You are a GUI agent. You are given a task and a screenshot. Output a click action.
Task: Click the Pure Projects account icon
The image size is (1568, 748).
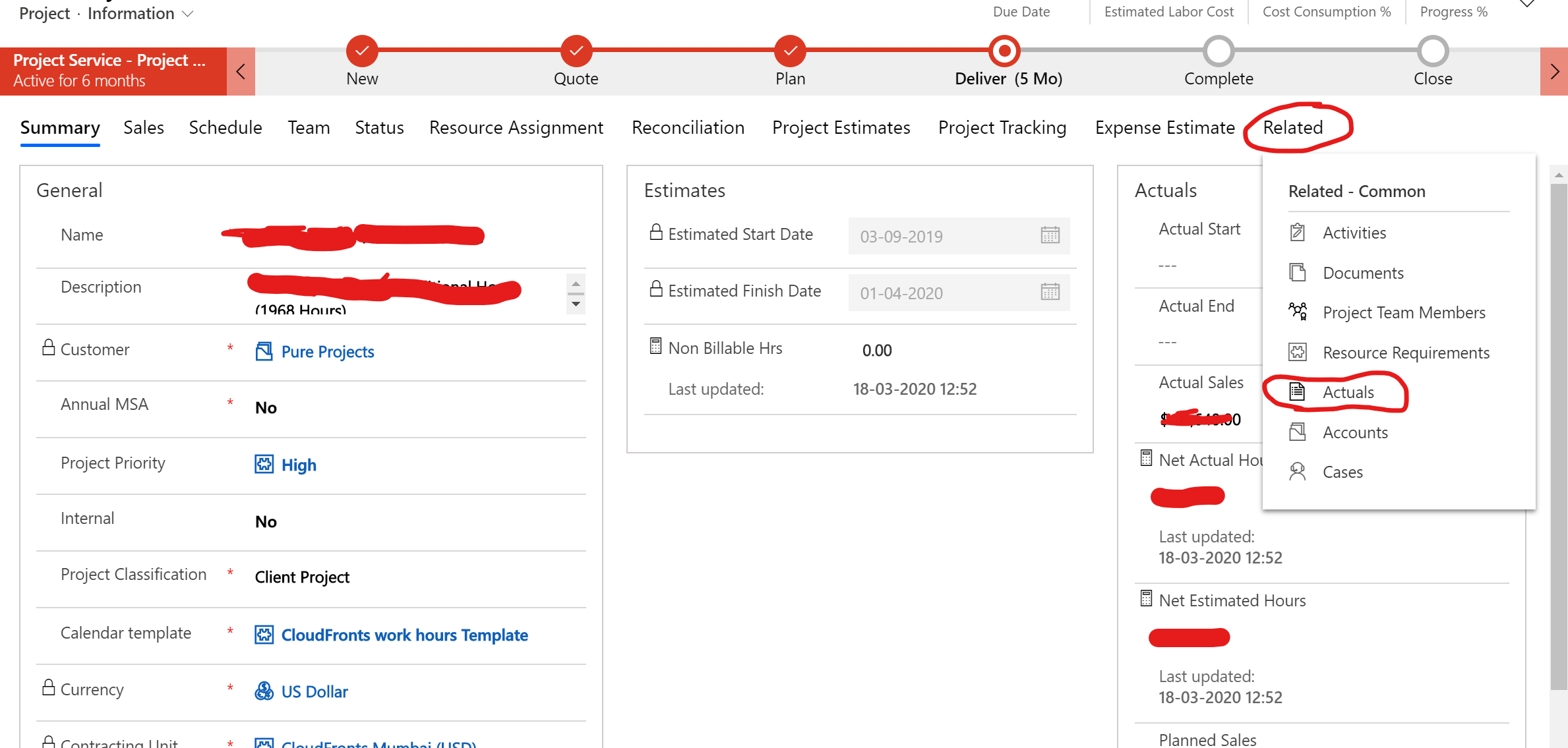(264, 351)
